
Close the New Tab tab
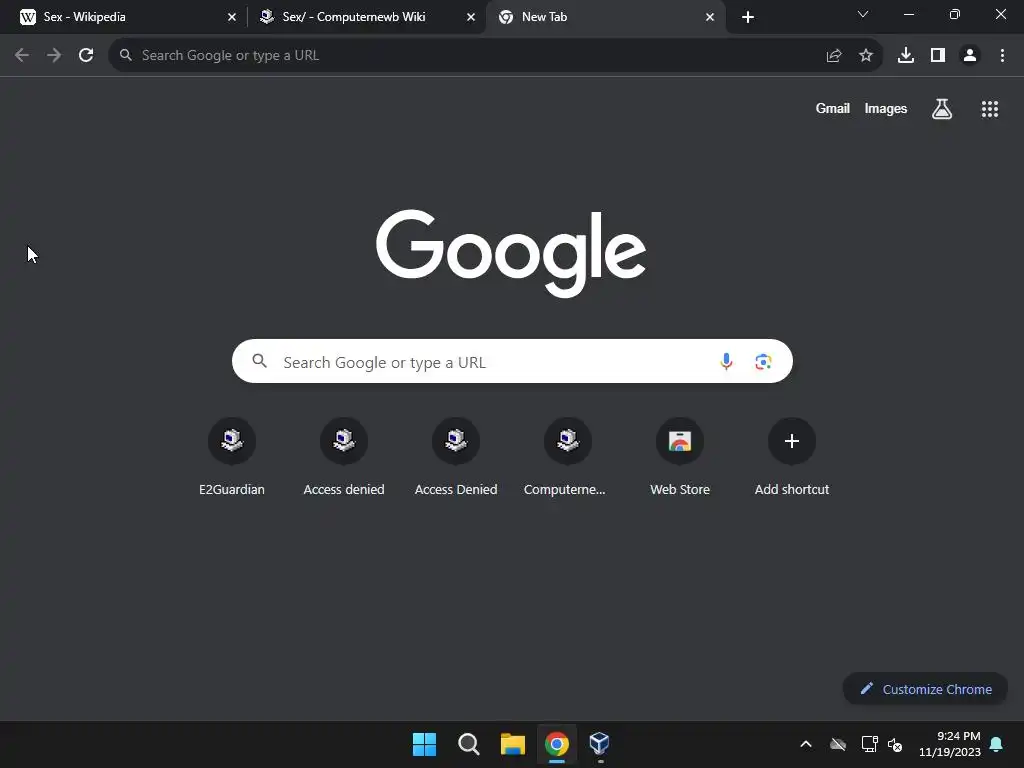coord(710,17)
